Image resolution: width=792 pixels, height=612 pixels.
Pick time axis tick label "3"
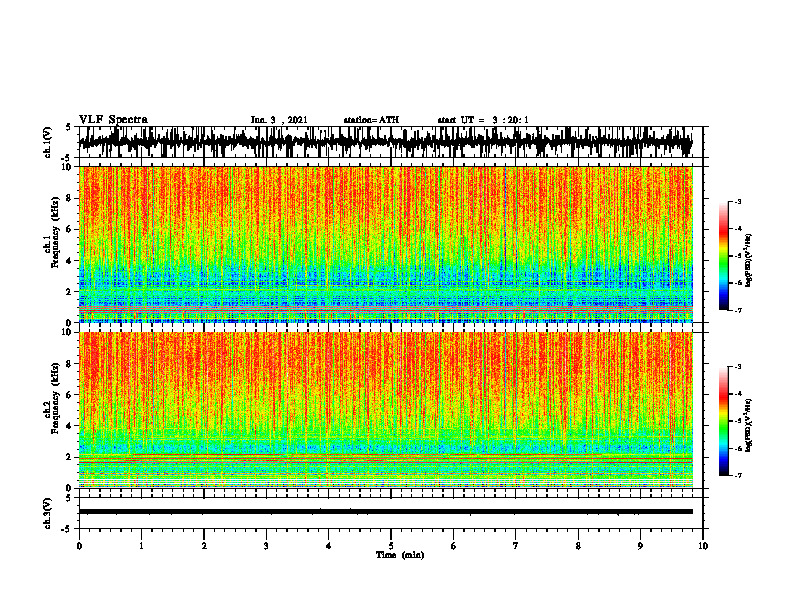click(266, 546)
